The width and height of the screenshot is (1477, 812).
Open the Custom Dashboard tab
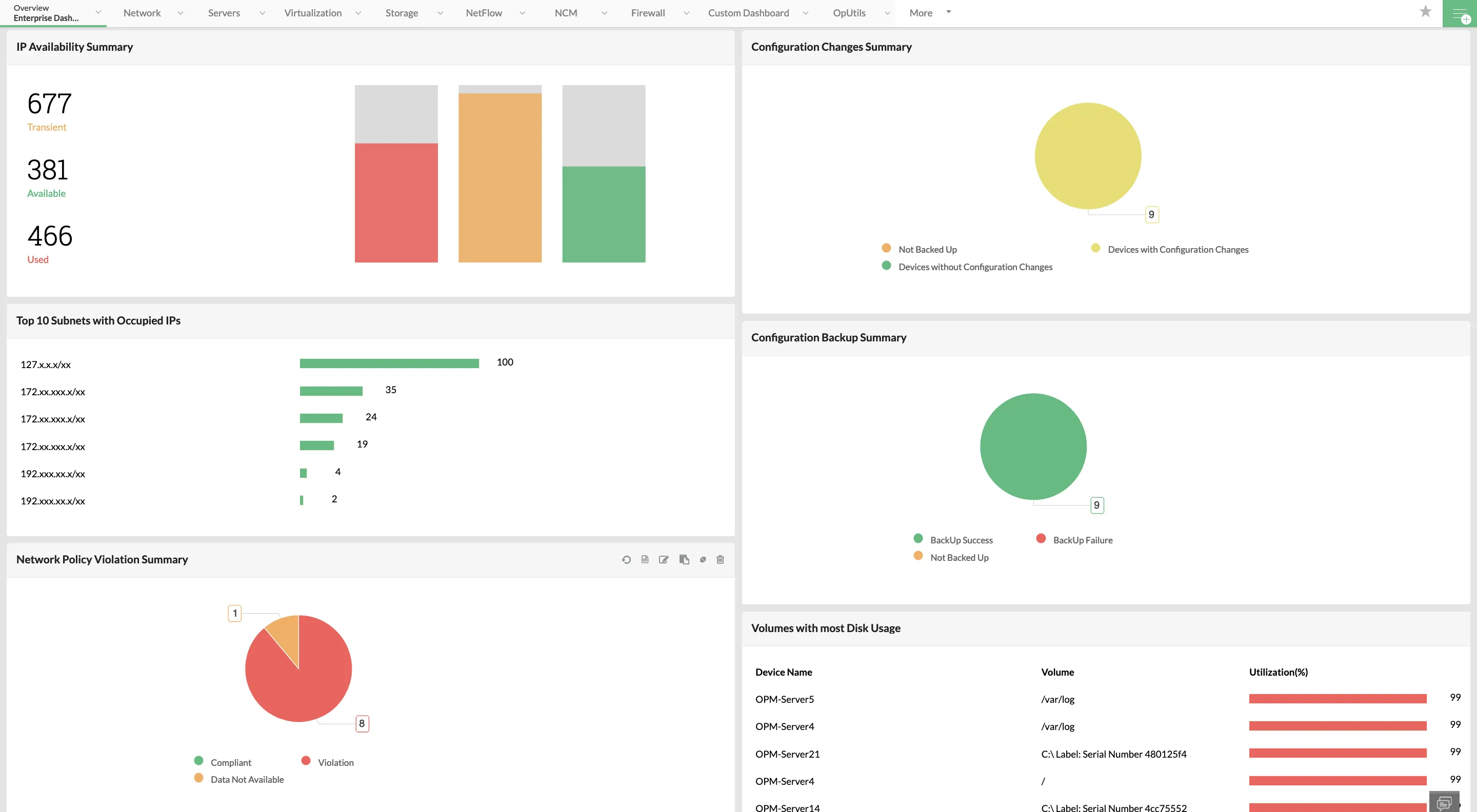pos(748,13)
